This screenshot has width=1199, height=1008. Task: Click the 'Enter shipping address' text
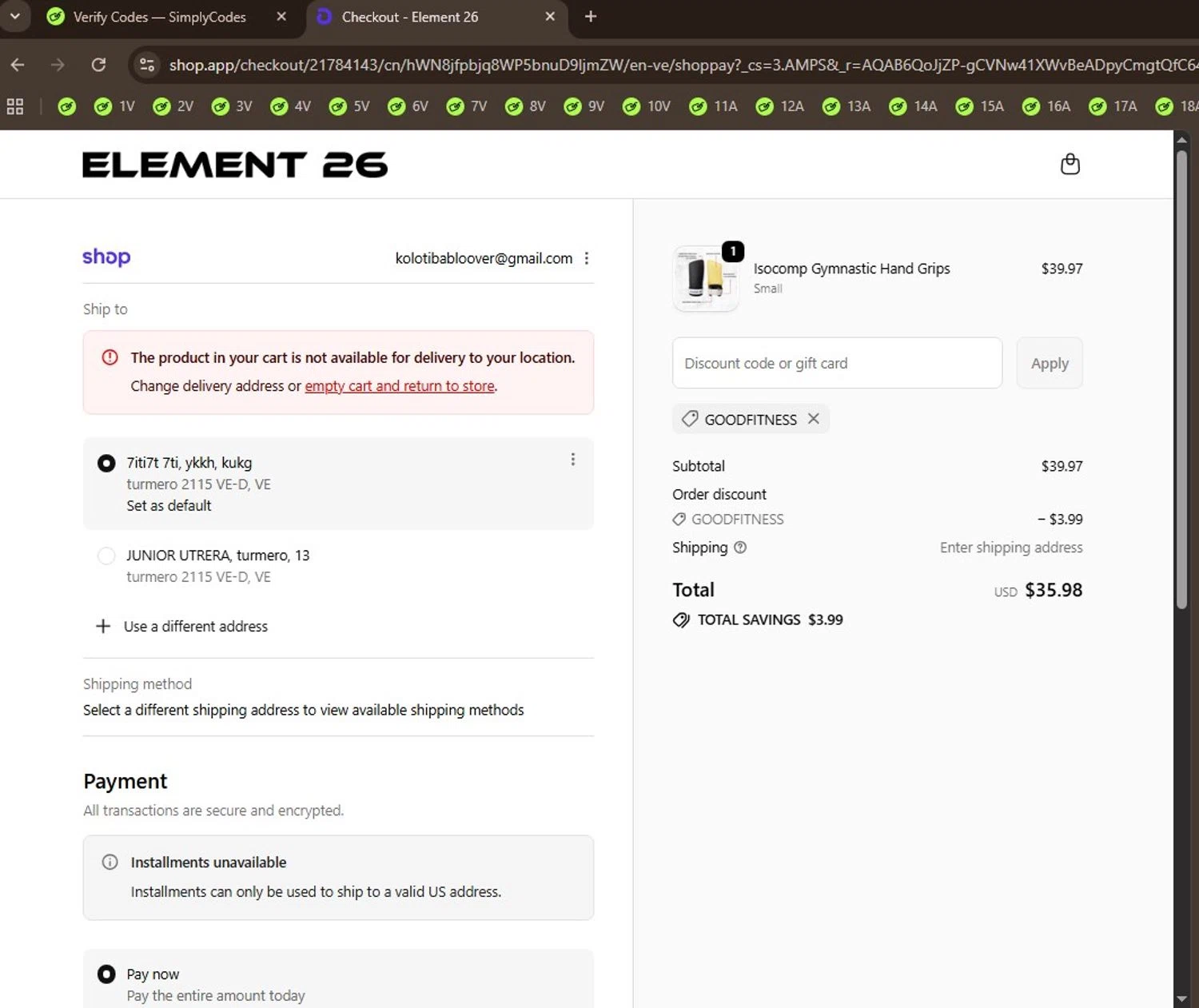pos(1011,548)
